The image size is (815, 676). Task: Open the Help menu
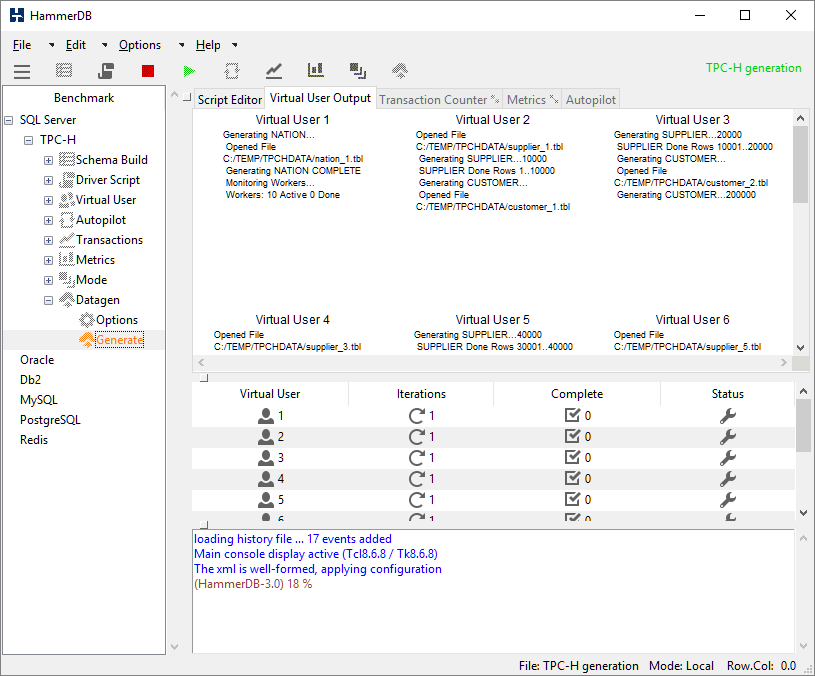click(208, 45)
